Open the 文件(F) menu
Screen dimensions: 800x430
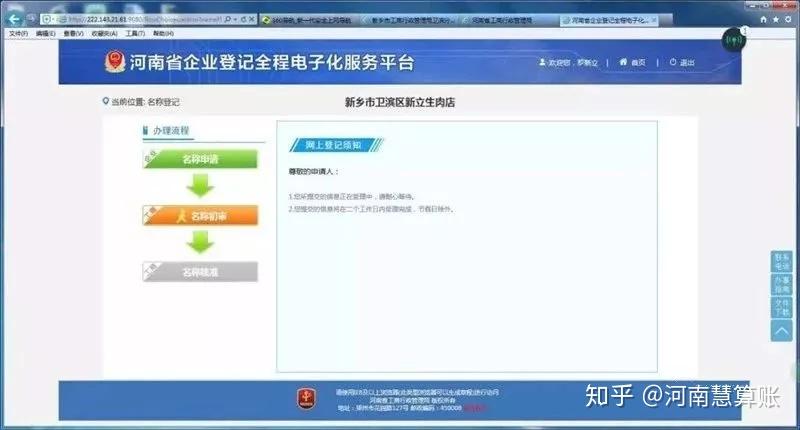[18, 34]
